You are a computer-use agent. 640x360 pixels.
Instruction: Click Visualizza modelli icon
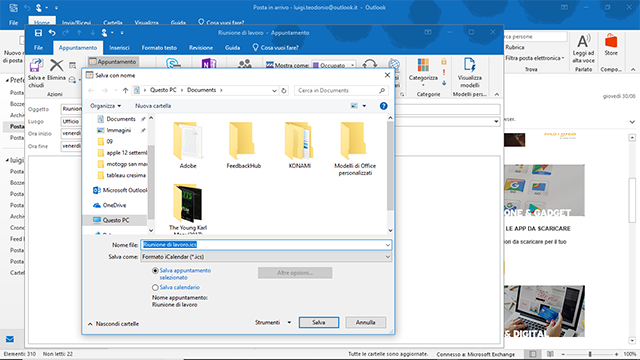tap(469, 65)
